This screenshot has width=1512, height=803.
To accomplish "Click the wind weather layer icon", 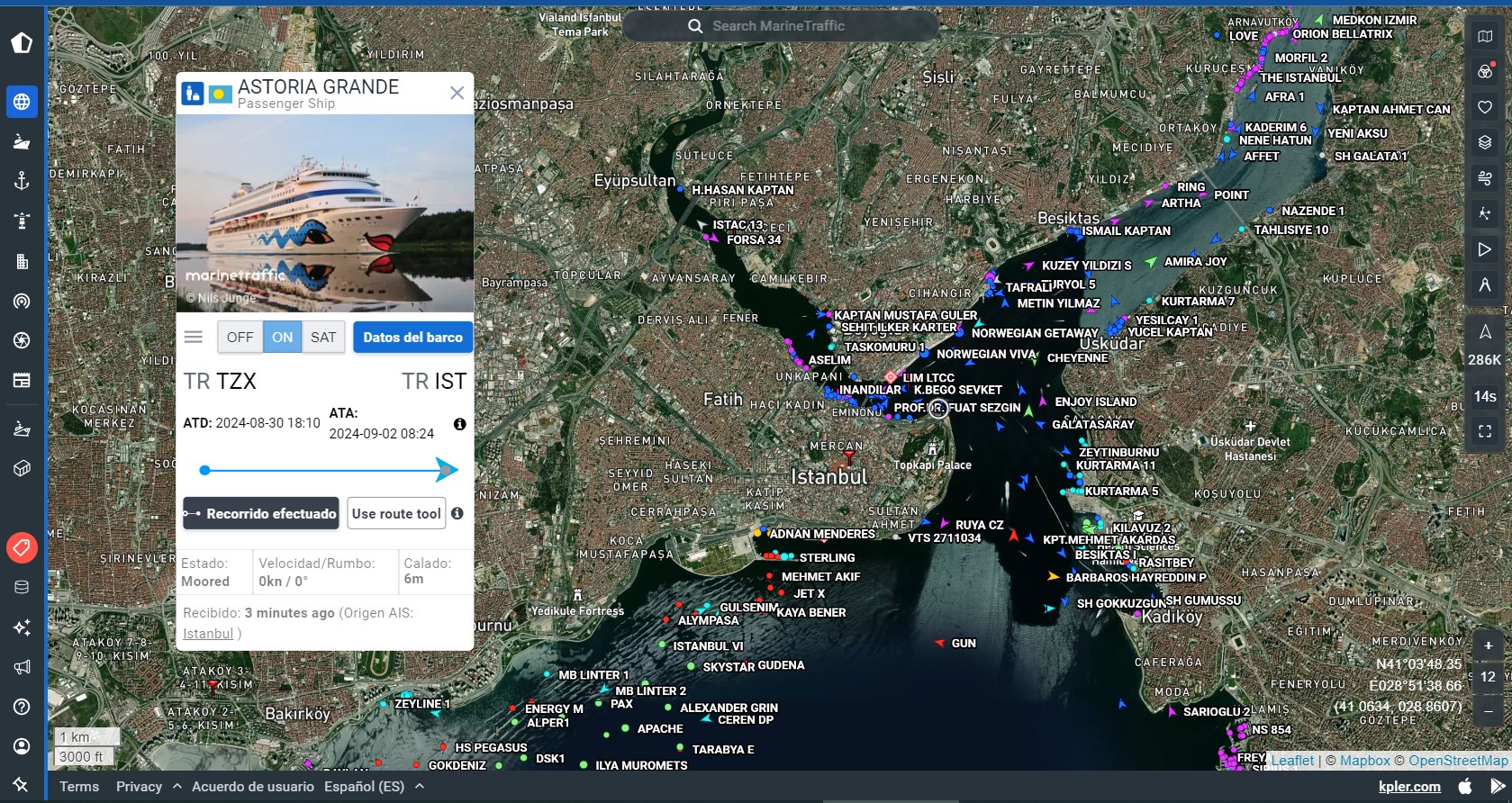I will (1485, 178).
